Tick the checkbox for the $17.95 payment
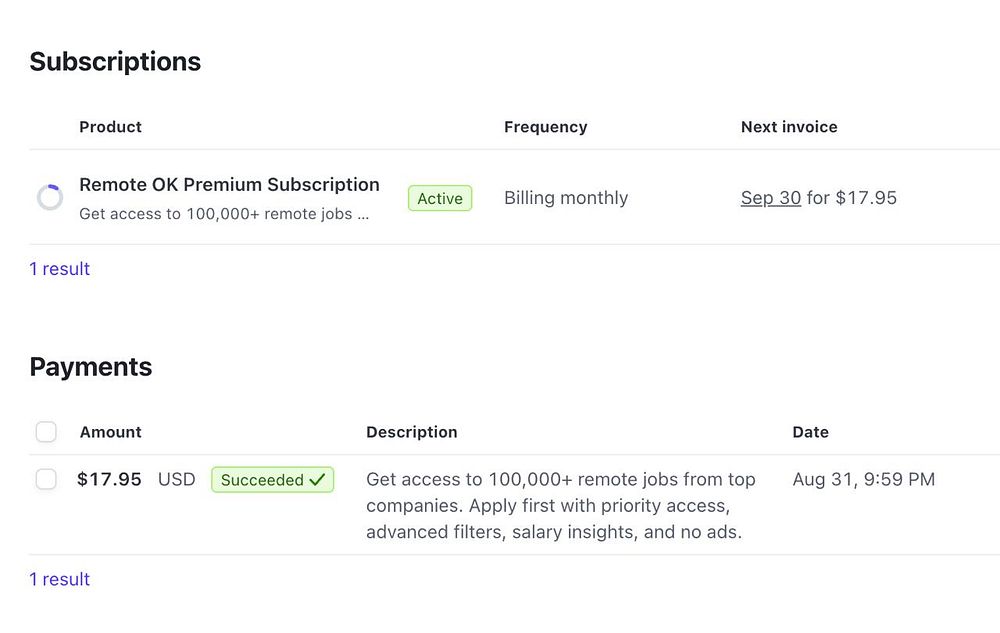The height and width of the screenshot is (633, 1000). click(46, 480)
